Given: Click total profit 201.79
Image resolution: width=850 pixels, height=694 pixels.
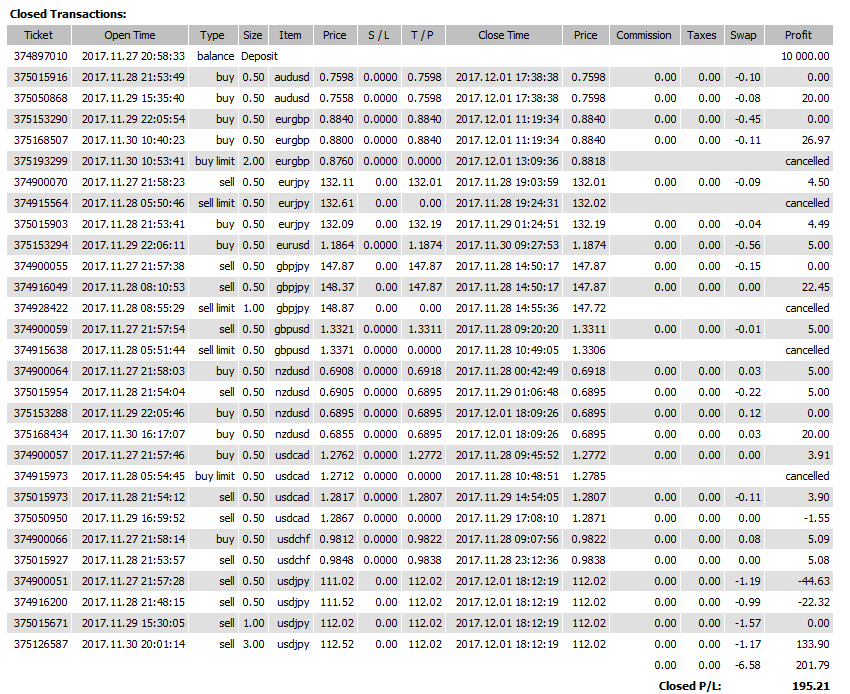Looking at the screenshot, I should click(x=813, y=666).
